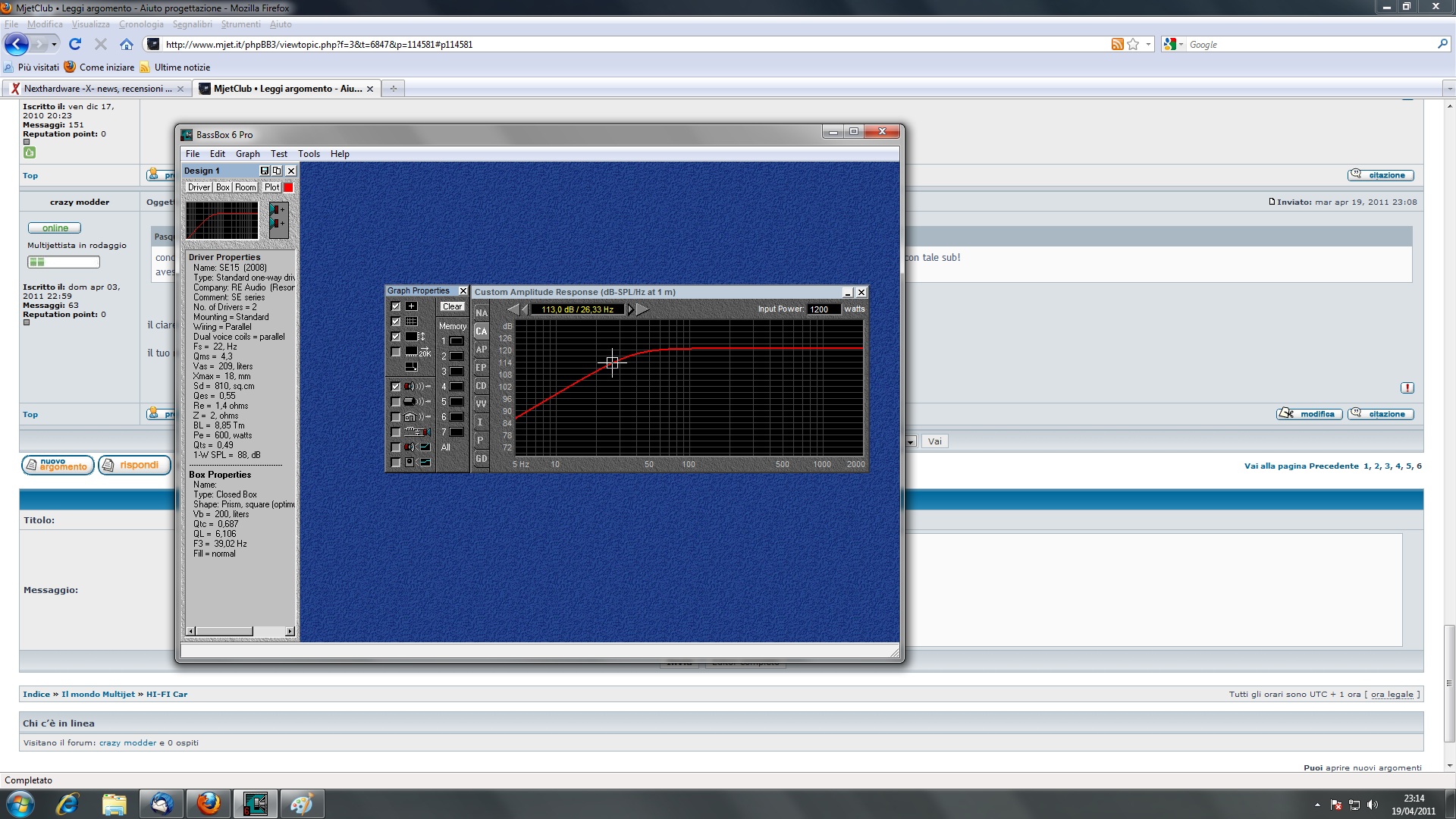
Task: Click the Driver button in Design 1
Action: click(x=199, y=187)
